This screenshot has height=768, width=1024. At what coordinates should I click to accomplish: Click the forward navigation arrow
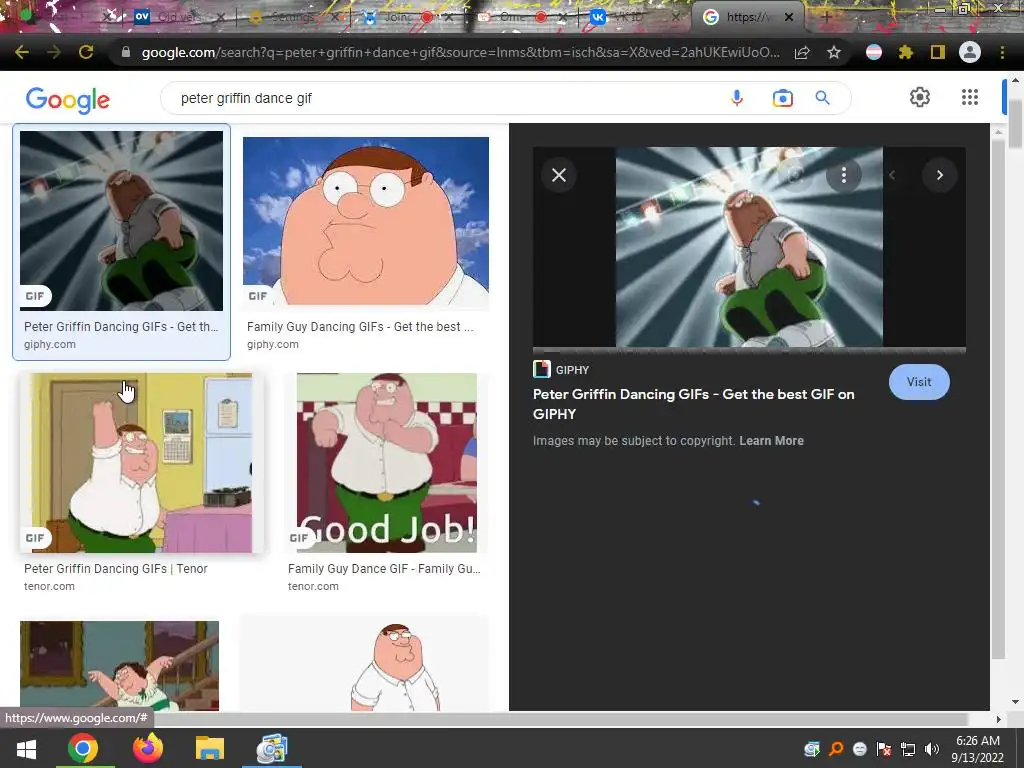(x=54, y=52)
